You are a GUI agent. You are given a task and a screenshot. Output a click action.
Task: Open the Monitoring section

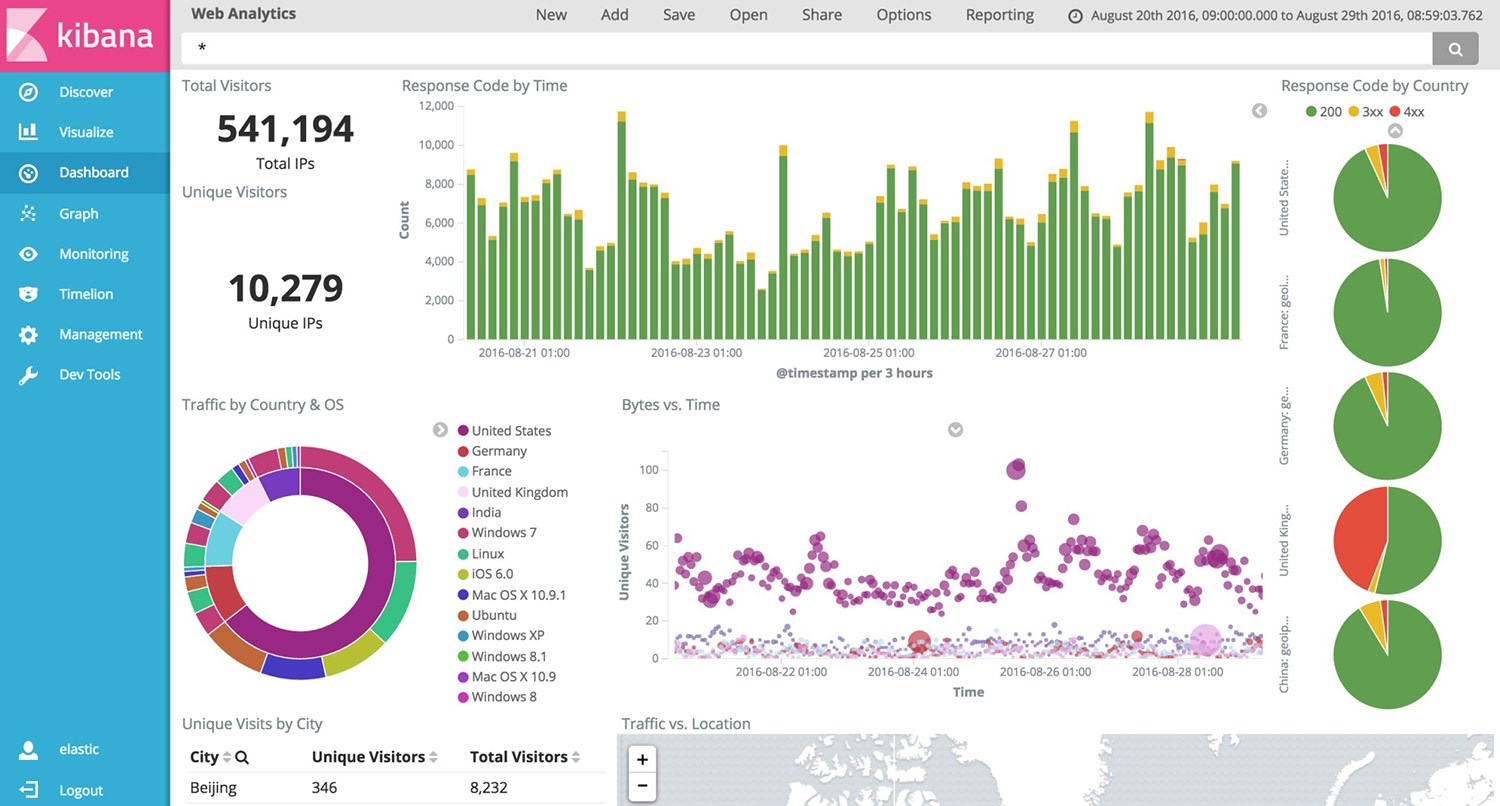pos(94,253)
